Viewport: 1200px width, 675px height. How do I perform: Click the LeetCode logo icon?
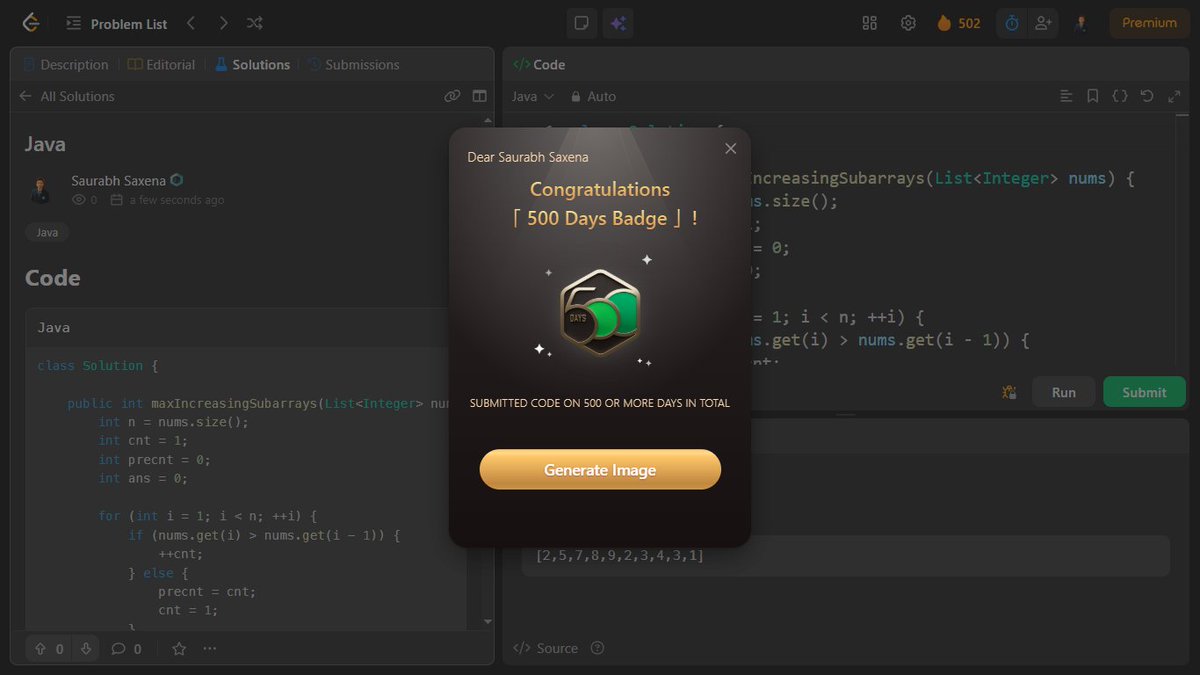click(32, 22)
